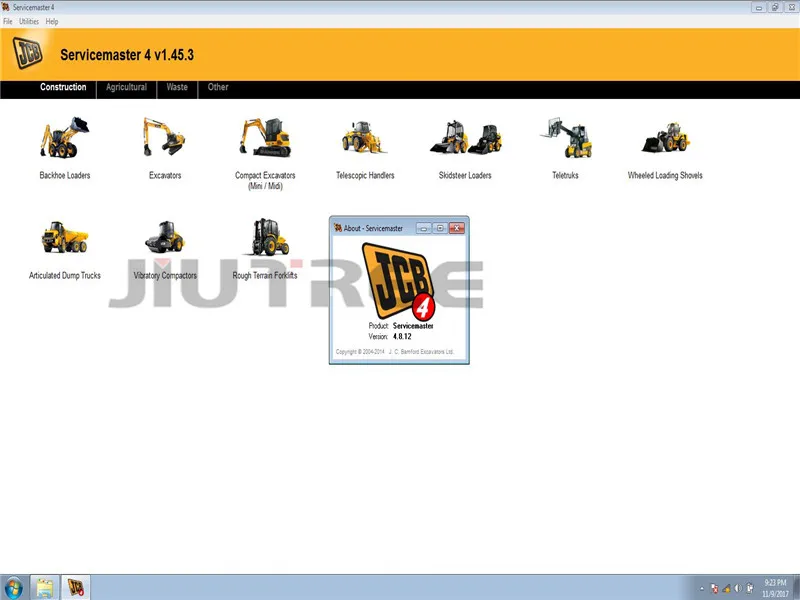800x600 pixels.
Task: Select the Excavators machine icon
Action: (164, 137)
